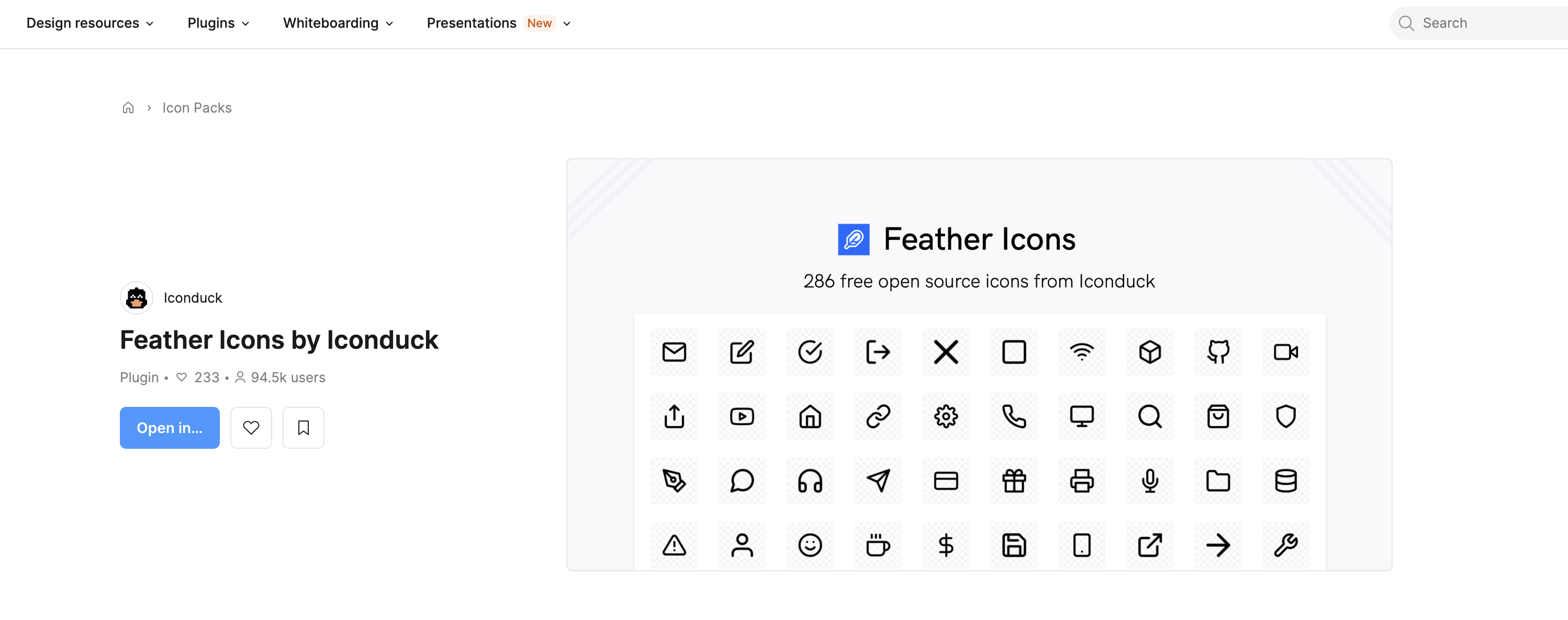Select the smiley face icon
Viewport: 1568px width, 620px height.
810,545
